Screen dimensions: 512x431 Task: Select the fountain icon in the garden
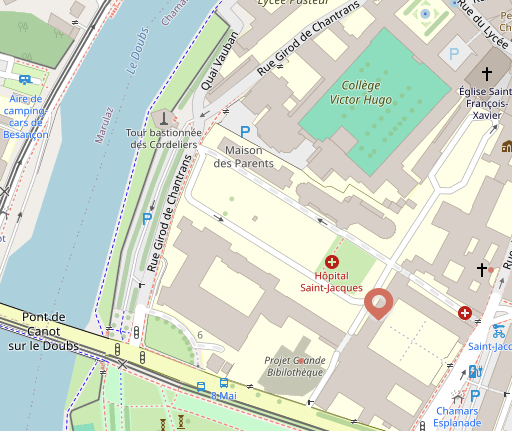(x=425, y=14)
